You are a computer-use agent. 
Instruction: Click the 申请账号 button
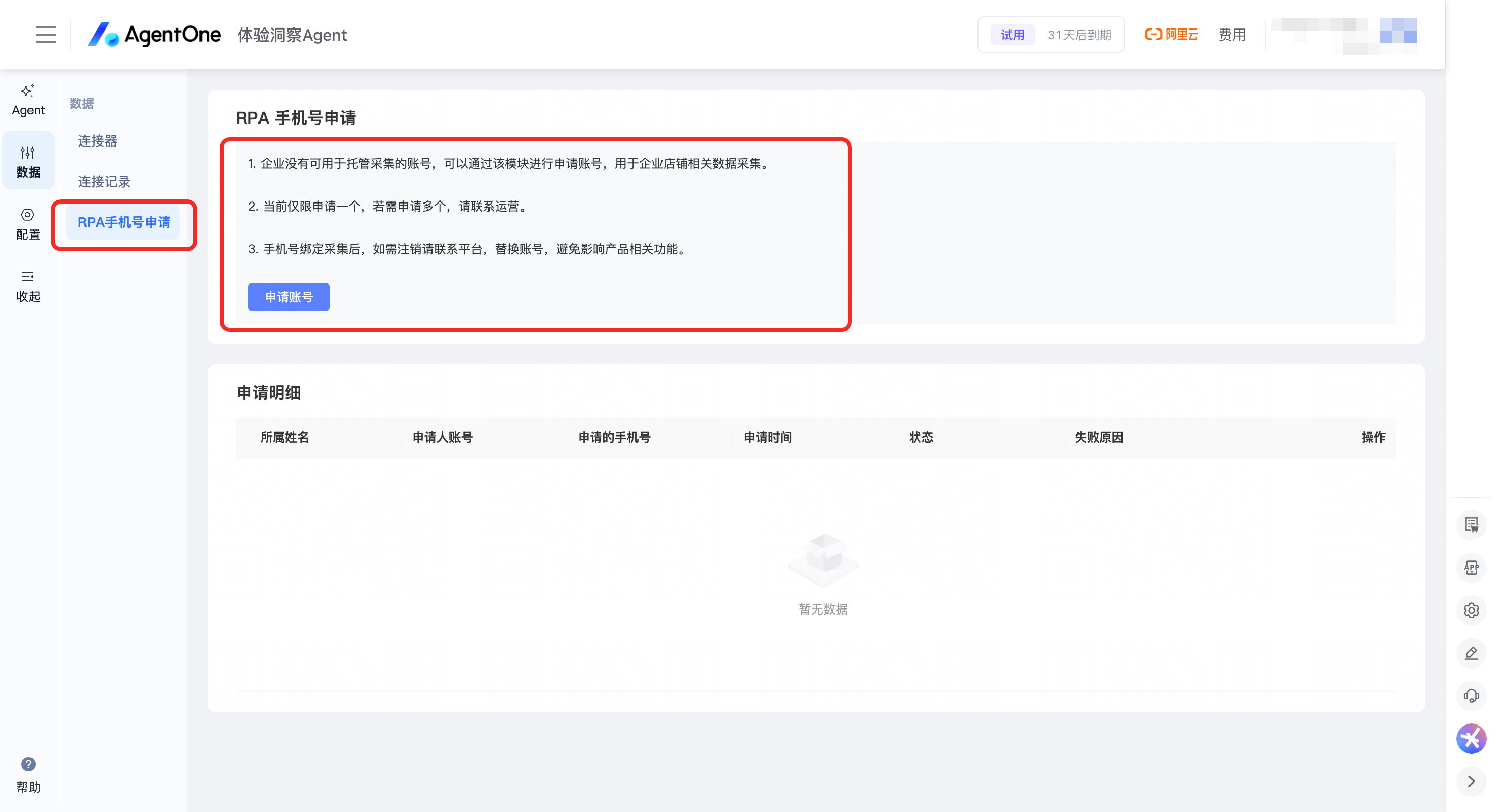pos(289,297)
